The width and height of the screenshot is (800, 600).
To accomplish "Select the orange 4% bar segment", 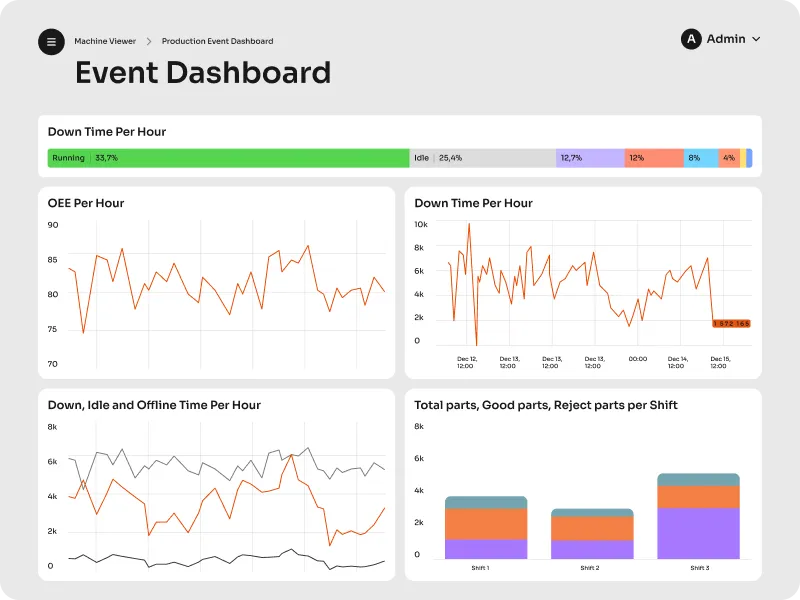I will (x=729, y=158).
